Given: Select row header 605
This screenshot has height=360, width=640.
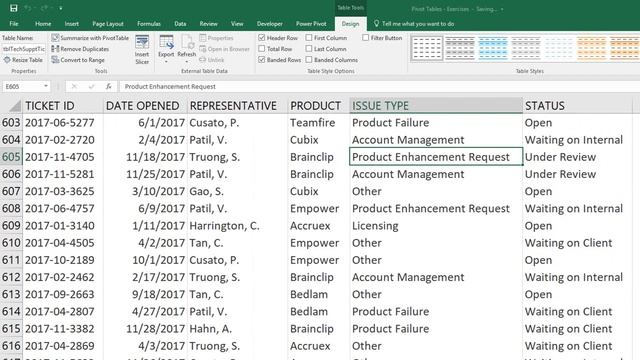Looking at the screenshot, I should click(x=11, y=157).
